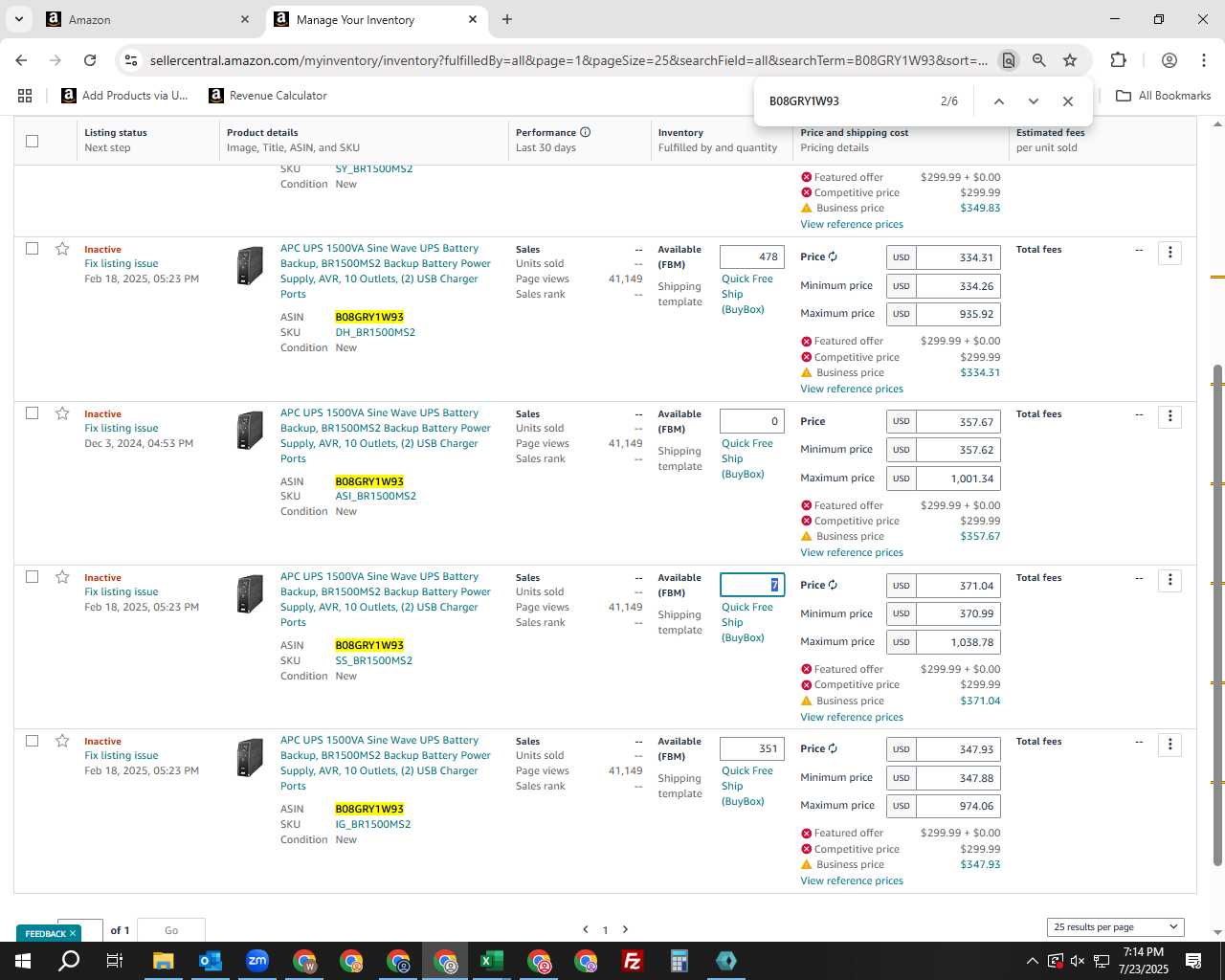Open browser extensions menu

coord(1118,60)
